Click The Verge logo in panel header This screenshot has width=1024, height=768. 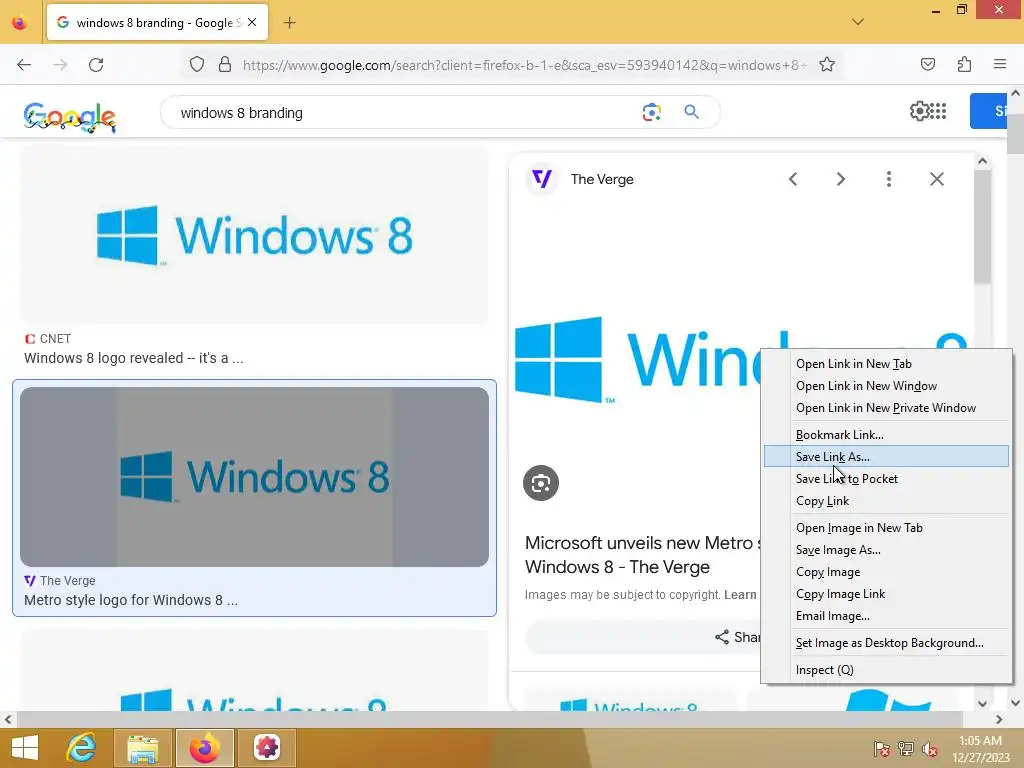542,178
